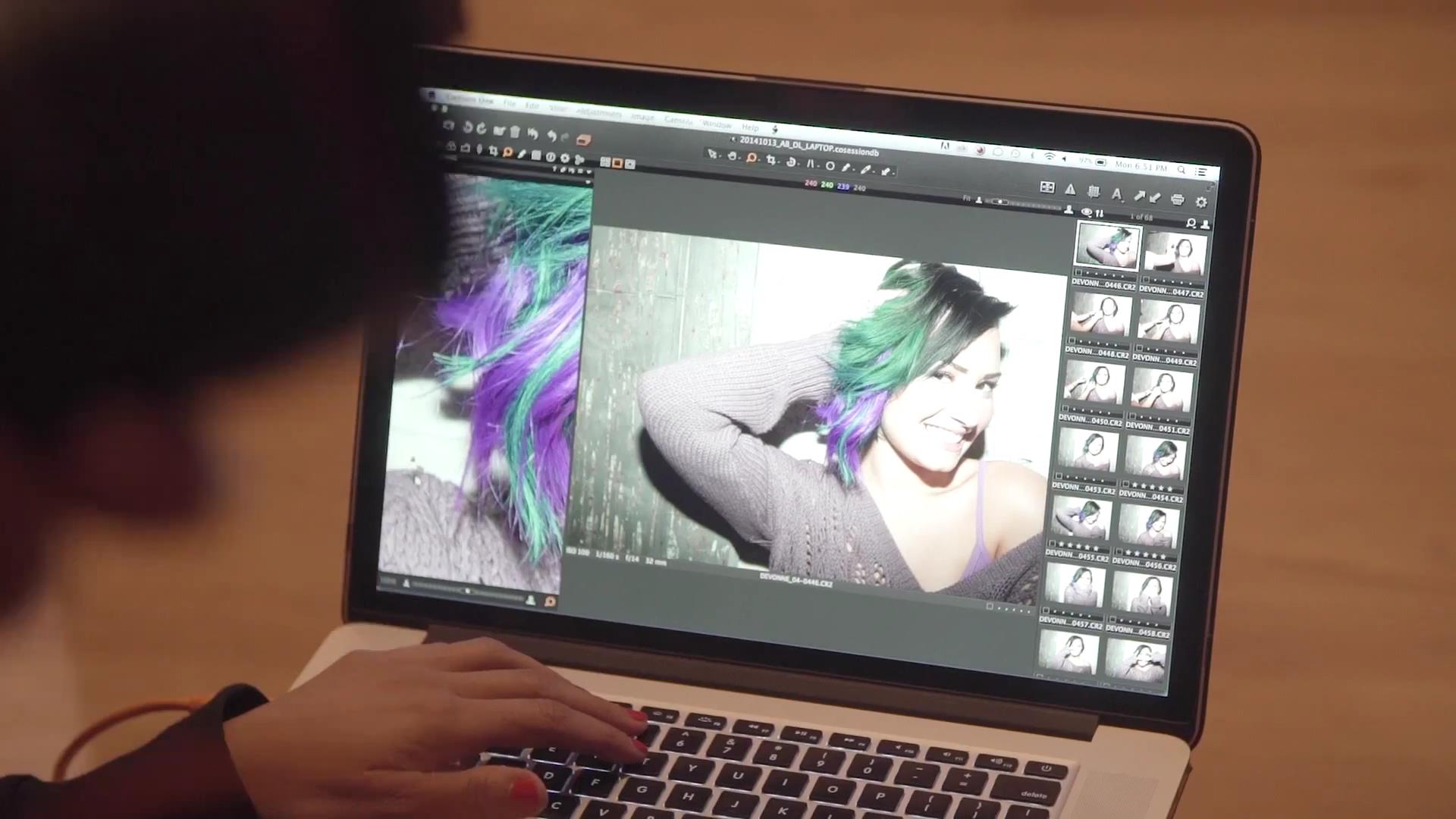This screenshot has height=819, width=1456.
Task: Click the browser search magnifier icon
Action: click(x=1191, y=223)
